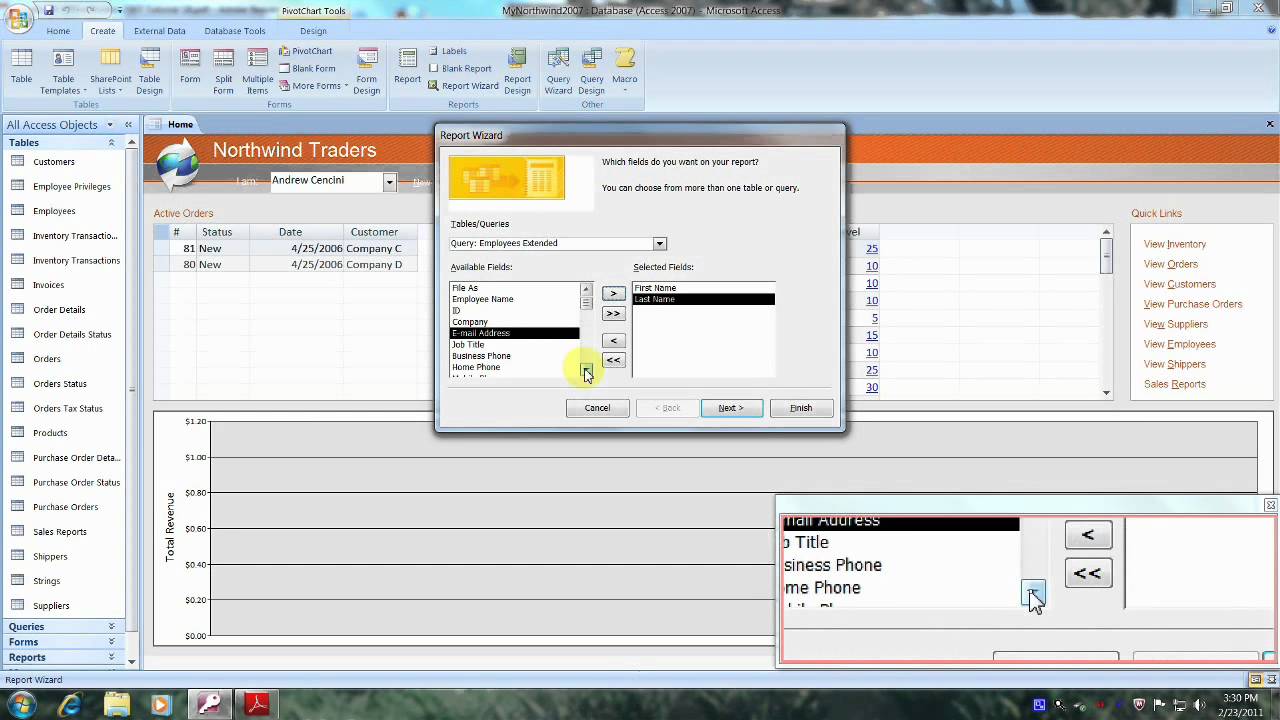Select Business Phone in Available Fields
Screen dimensions: 1280x720
click(x=514, y=356)
